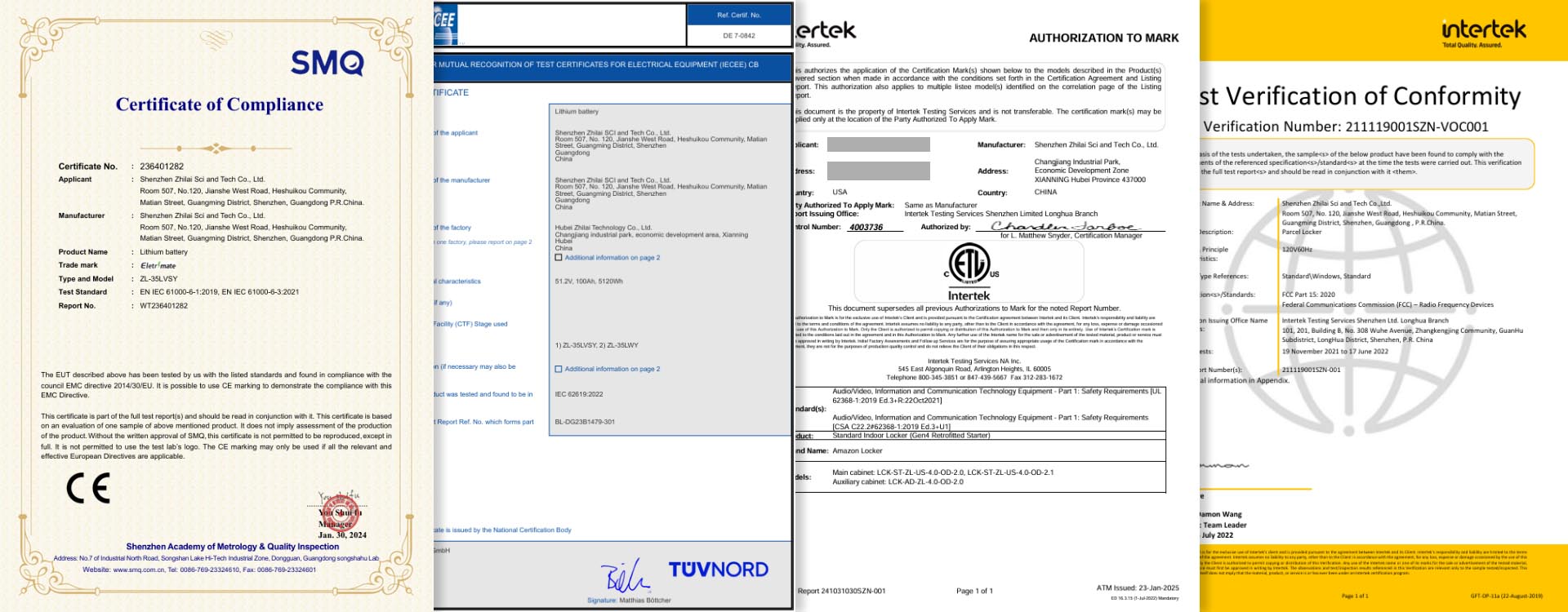Click the underlined control number 4003736
The height and width of the screenshot is (612, 1568).
(x=866, y=227)
